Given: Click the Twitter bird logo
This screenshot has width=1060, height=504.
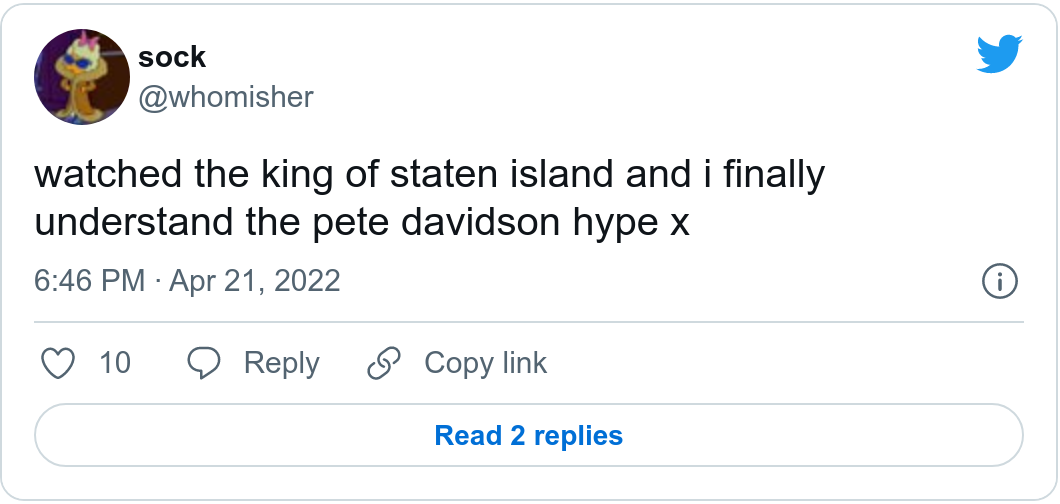Looking at the screenshot, I should pos(999,54).
